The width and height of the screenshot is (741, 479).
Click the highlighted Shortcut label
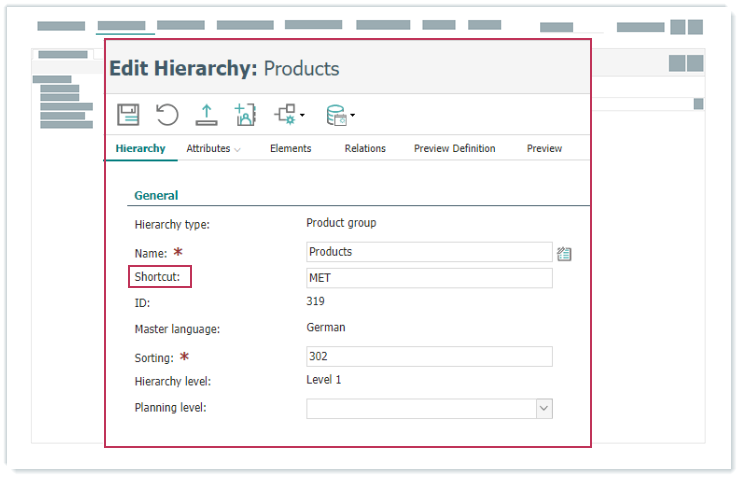point(158,277)
